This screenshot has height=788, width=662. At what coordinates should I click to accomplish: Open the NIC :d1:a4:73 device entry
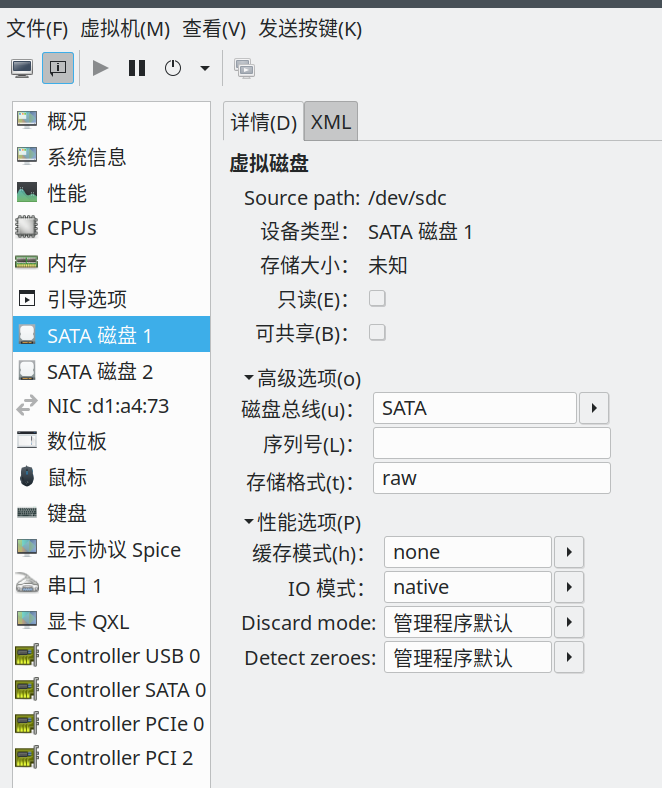click(107, 406)
